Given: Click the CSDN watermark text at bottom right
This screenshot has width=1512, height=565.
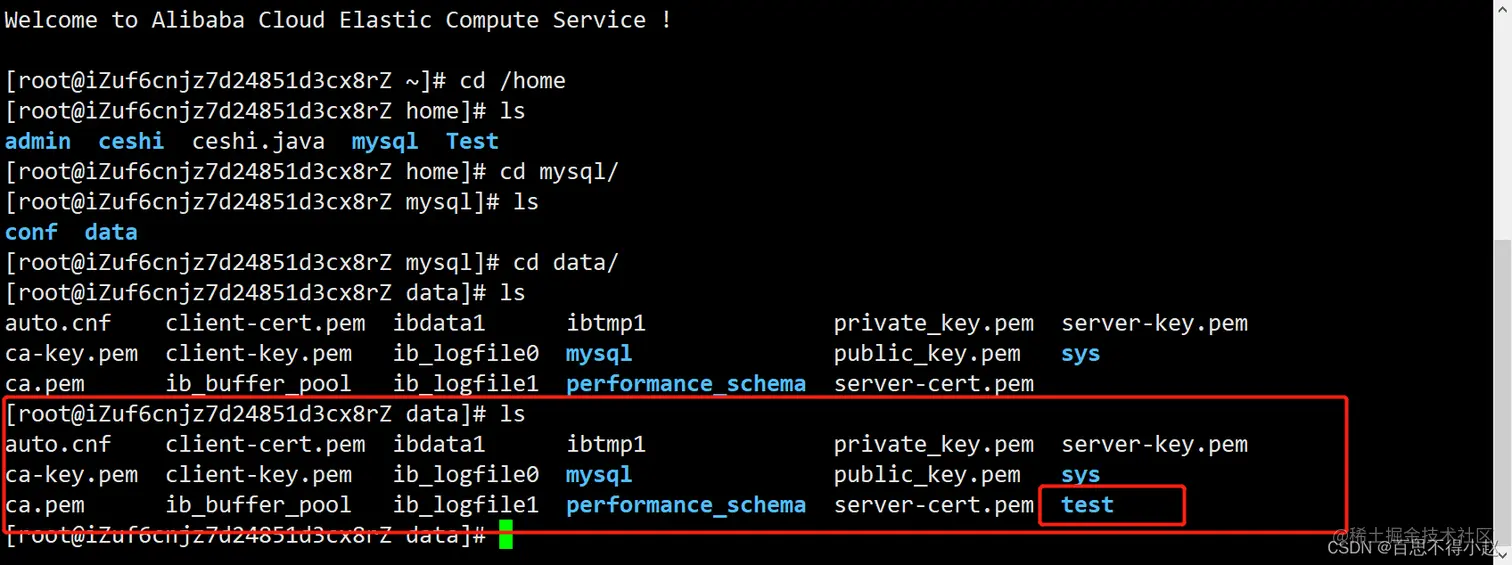Looking at the screenshot, I should pyautogui.click(x=1412, y=547).
